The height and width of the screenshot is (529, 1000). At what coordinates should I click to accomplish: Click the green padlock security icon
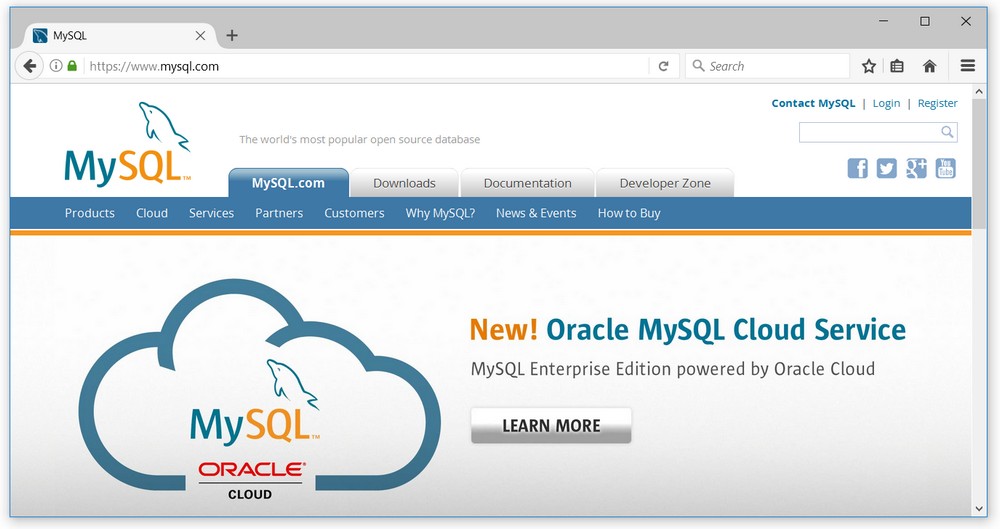point(72,66)
